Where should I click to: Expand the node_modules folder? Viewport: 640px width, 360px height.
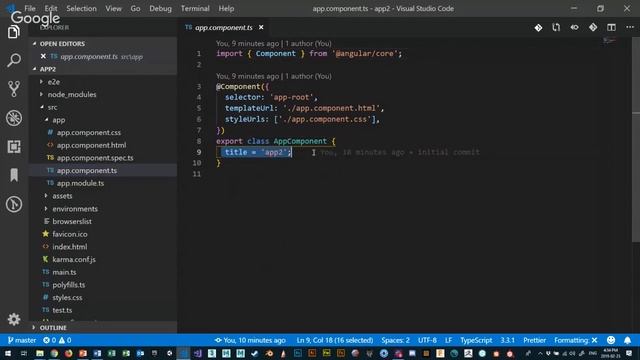tap(72, 94)
